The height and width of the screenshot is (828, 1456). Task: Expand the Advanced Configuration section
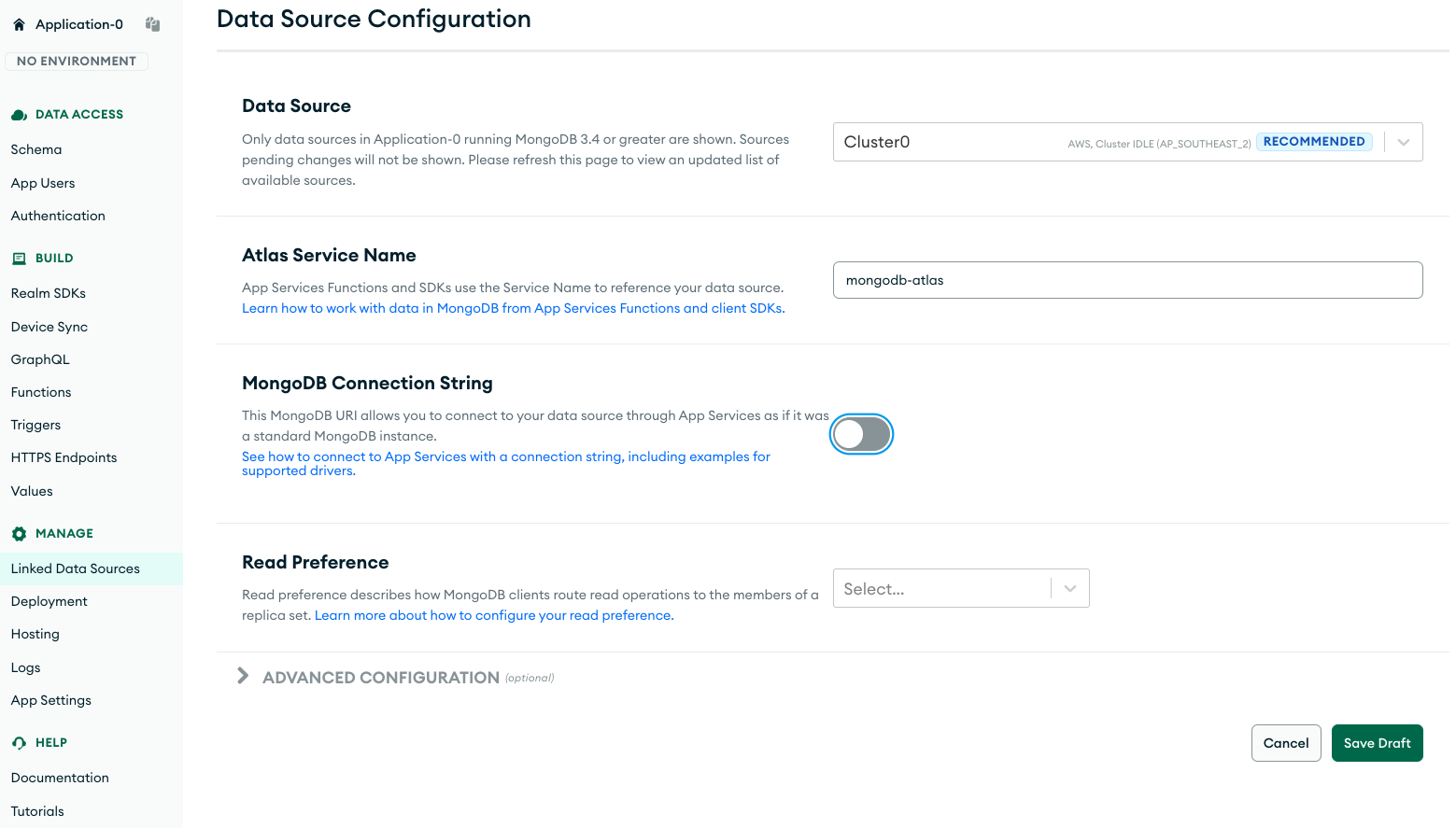point(244,677)
